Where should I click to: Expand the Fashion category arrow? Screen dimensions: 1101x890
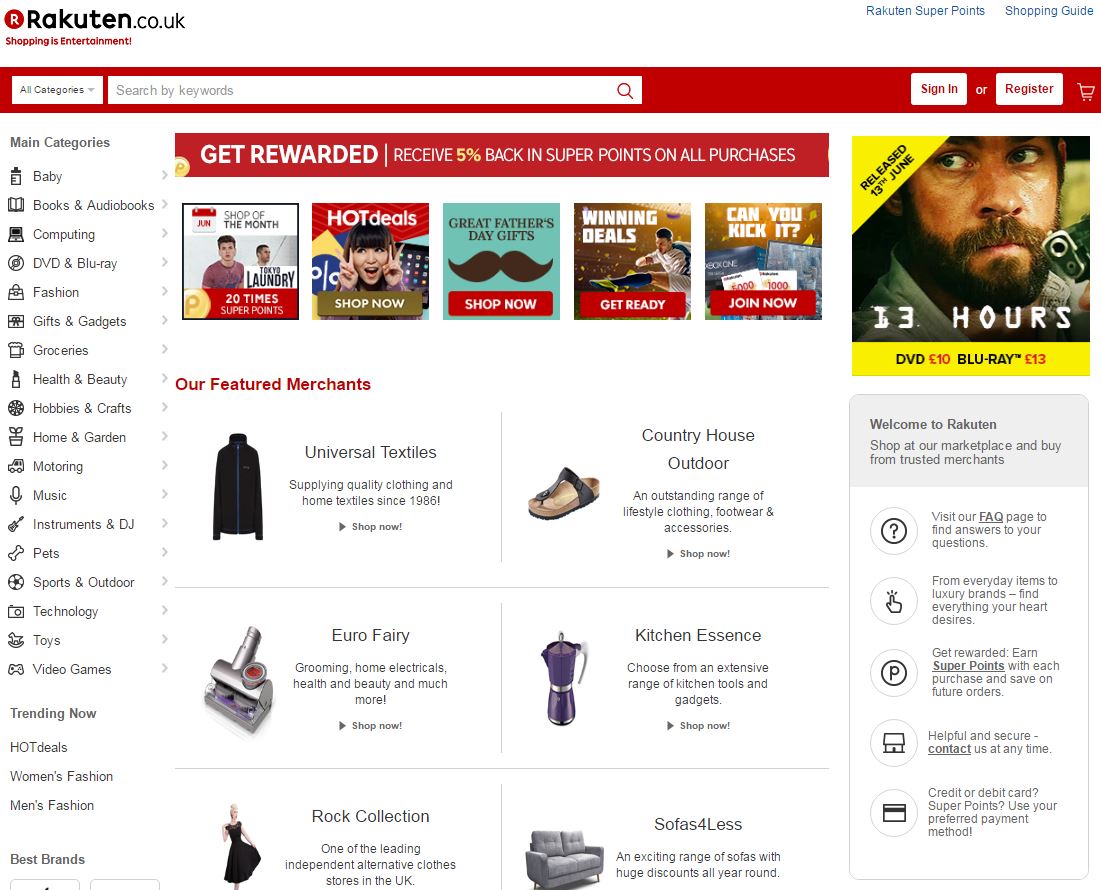164,291
